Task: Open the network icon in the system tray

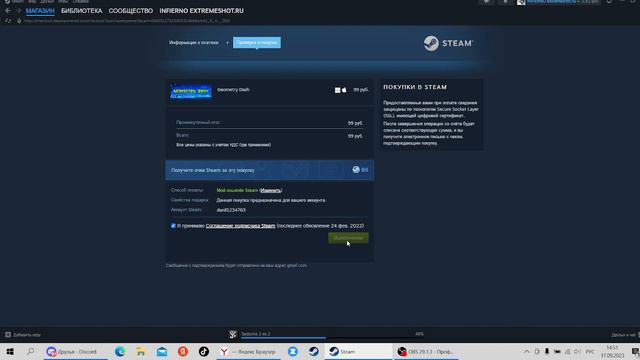Action: point(567,351)
